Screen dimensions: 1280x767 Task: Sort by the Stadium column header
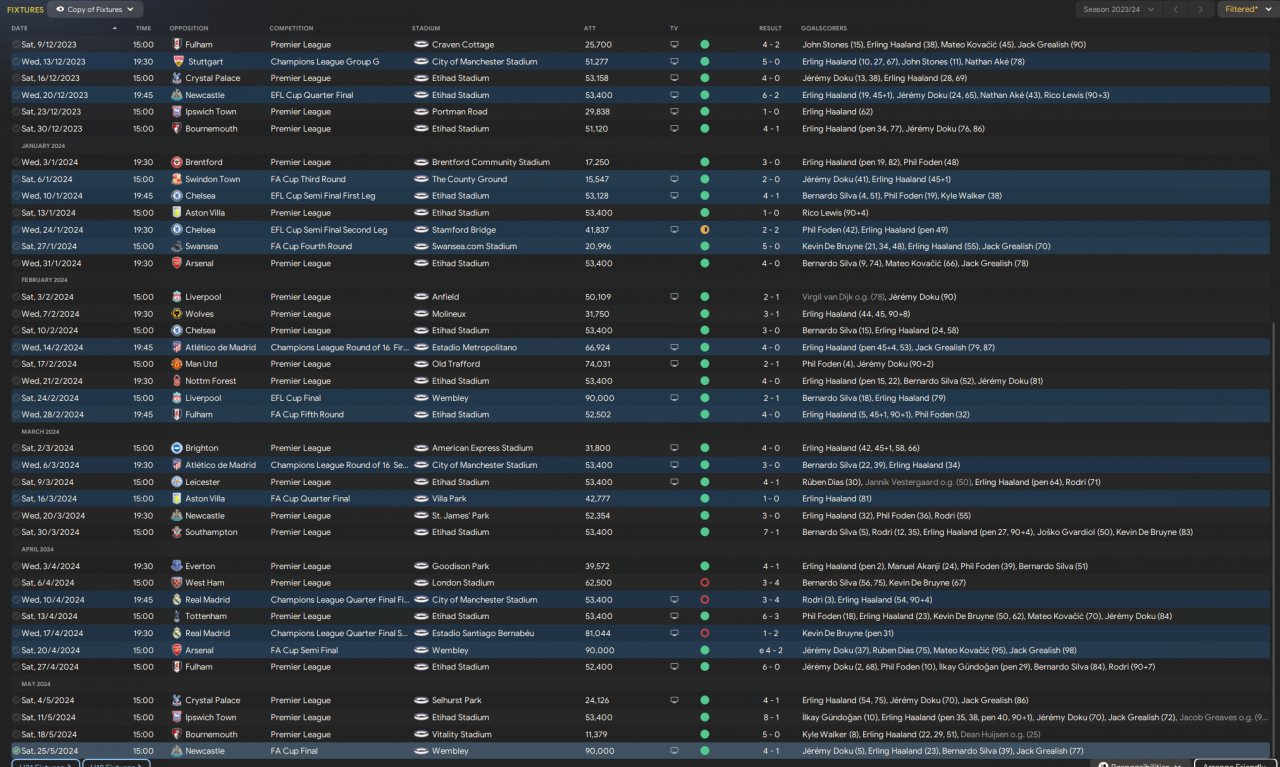(x=426, y=28)
